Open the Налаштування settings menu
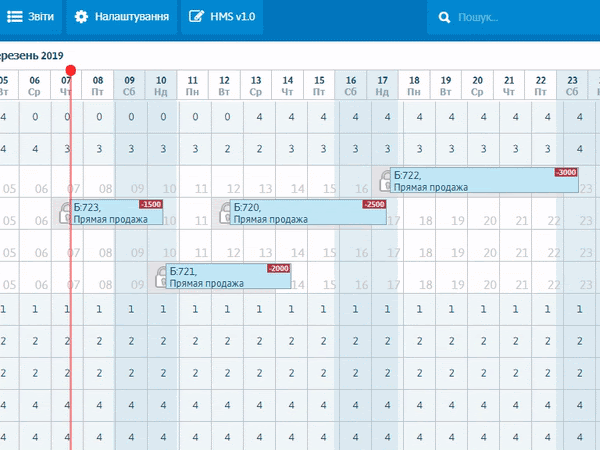 click(x=121, y=17)
